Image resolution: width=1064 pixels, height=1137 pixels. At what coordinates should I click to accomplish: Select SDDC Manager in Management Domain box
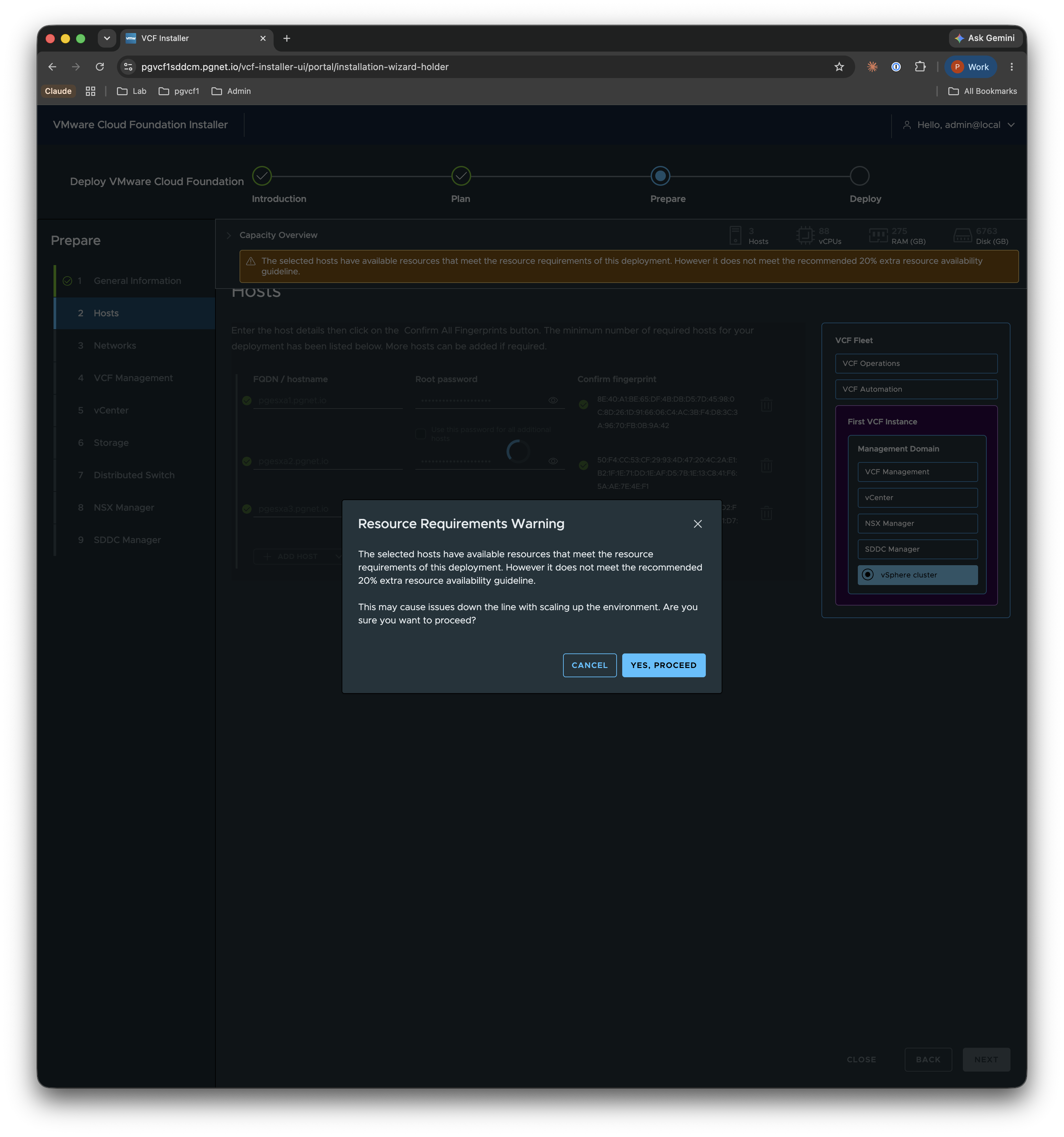(x=917, y=550)
